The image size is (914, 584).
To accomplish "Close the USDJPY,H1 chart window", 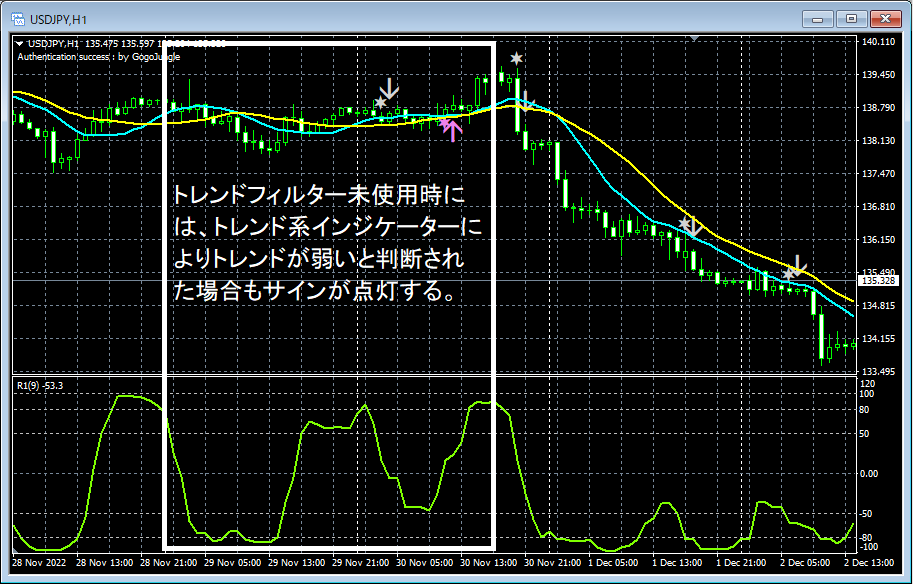I will coord(885,19).
